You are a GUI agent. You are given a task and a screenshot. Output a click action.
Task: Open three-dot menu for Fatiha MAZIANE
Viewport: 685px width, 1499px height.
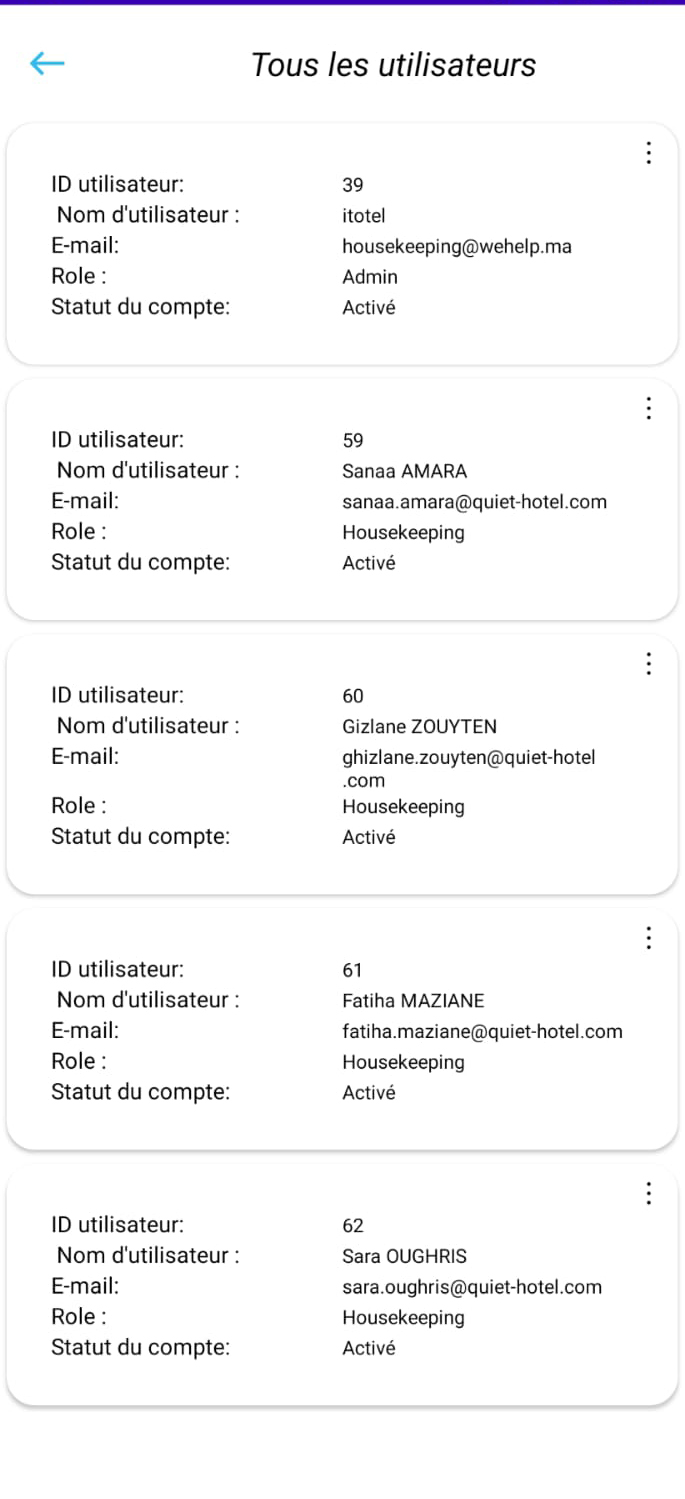pyautogui.click(x=649, y=938)
